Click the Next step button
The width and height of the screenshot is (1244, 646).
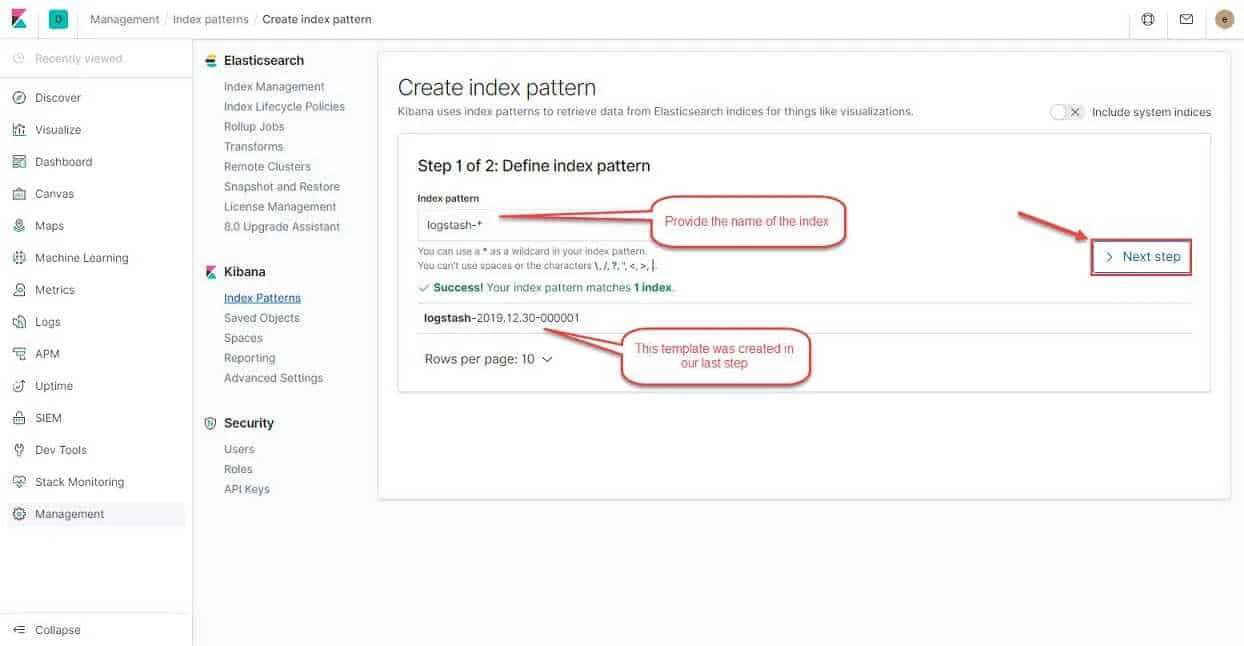point(1141,256)
